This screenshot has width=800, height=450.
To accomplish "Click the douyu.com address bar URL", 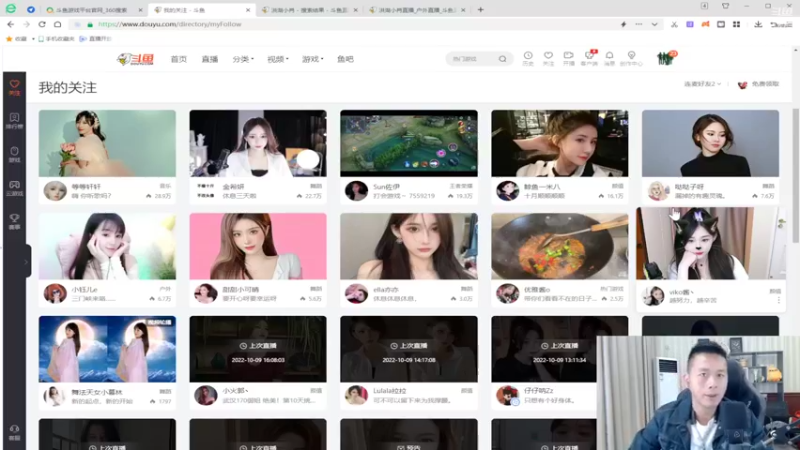I will tap(169, 24).
